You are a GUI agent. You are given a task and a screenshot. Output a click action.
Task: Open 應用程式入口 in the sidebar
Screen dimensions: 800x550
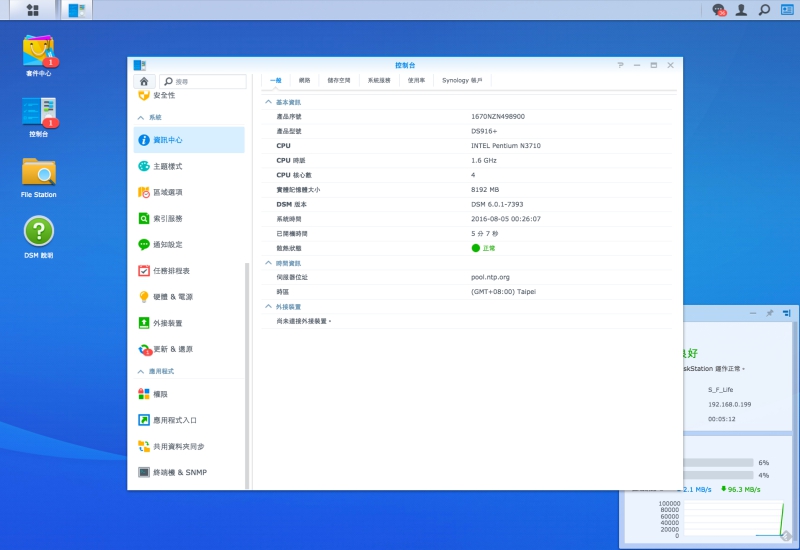189,420
